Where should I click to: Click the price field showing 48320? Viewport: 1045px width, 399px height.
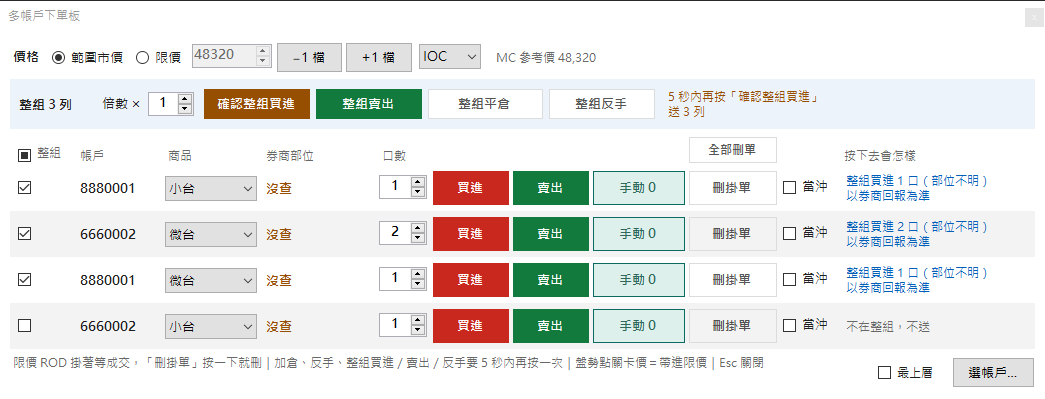(x=224, y=56)
